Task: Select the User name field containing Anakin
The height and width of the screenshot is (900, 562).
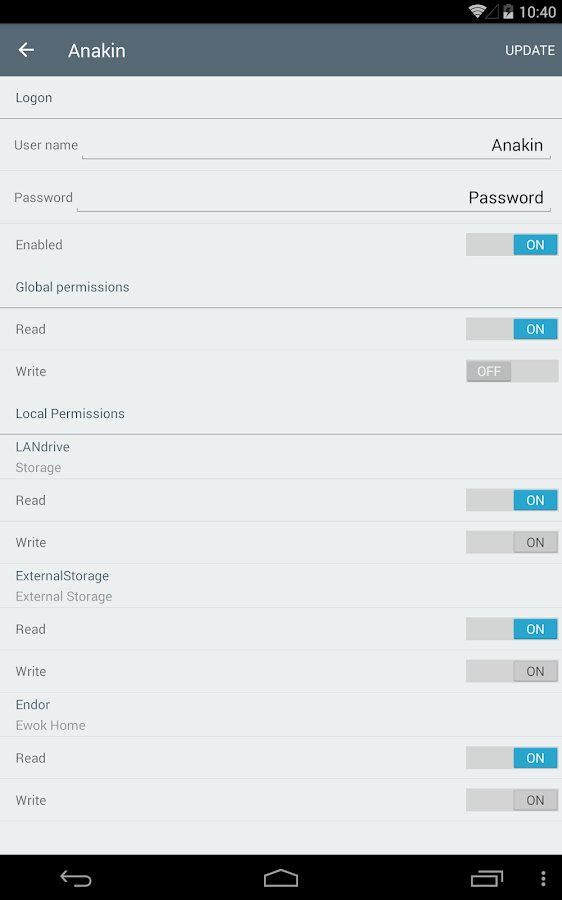Action: pyautogui.click(x=316, y=145)
